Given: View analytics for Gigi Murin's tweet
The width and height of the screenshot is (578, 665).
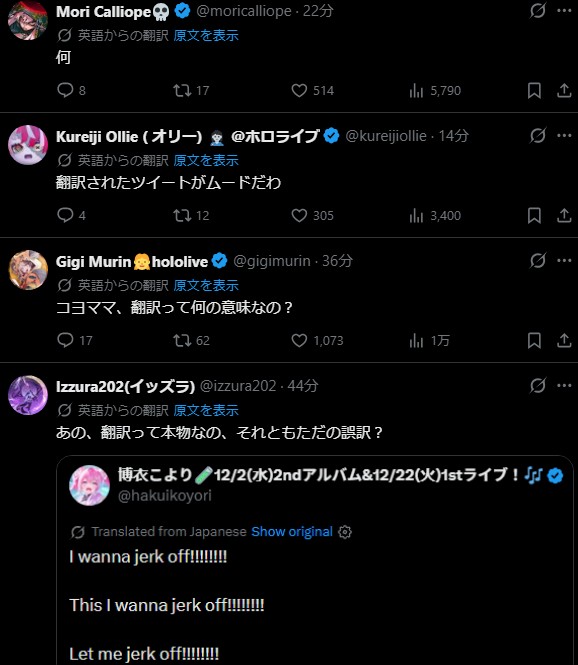Looking at the screenshot, I should pyautogui.click(x=416, y=340).
